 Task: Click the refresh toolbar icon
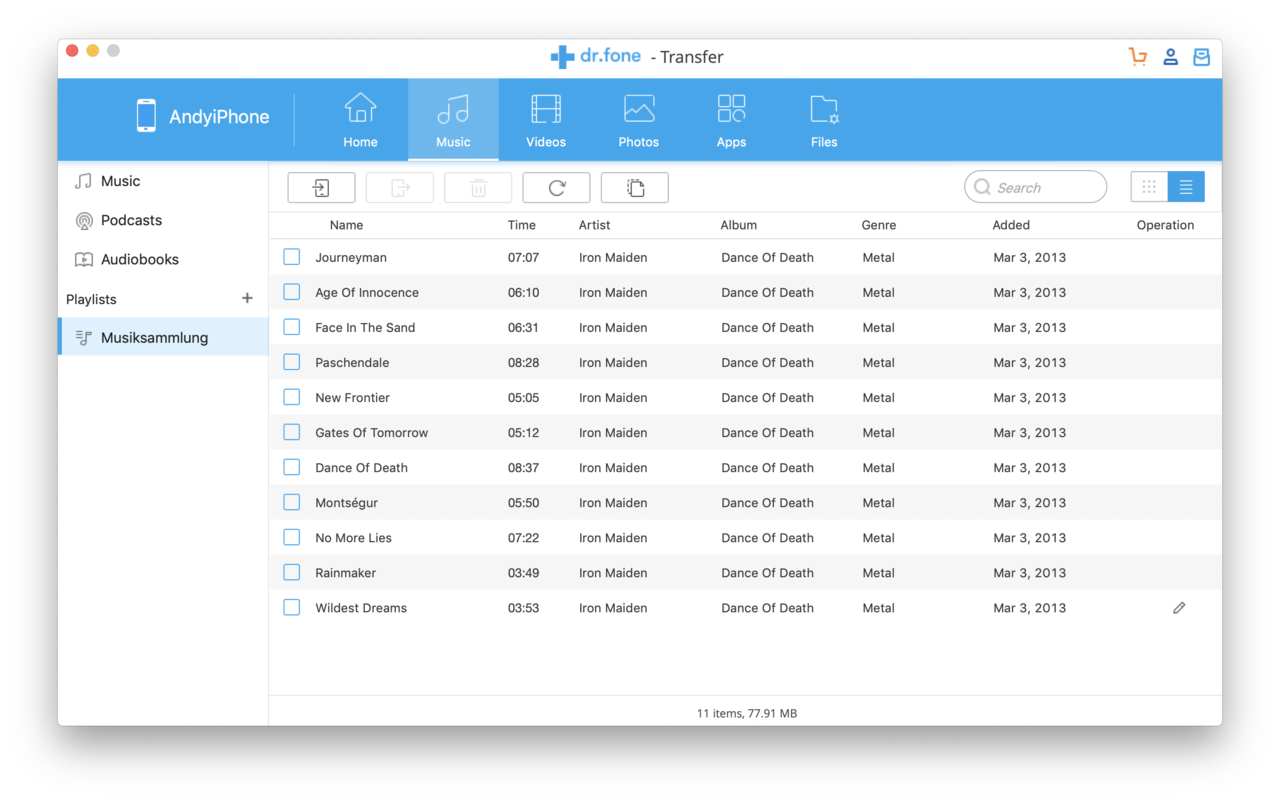coord(556,188)
